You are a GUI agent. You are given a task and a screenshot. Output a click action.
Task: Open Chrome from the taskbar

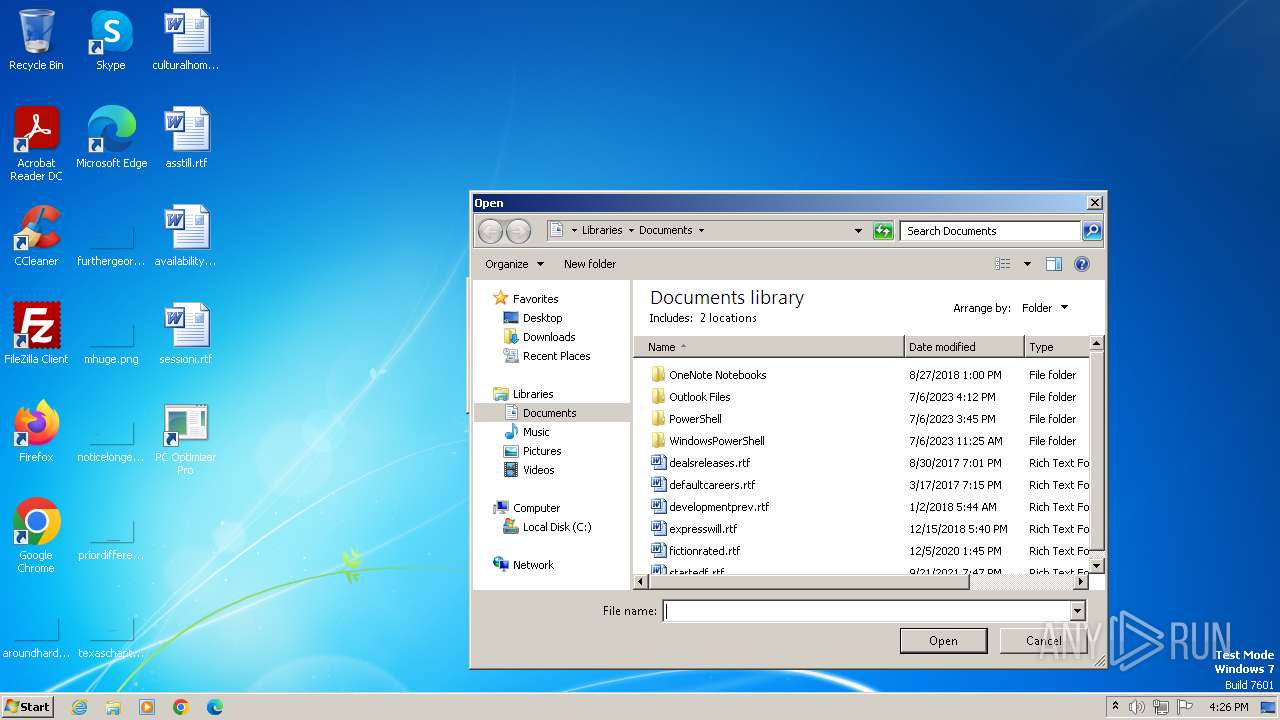click(x=181, y=707)
